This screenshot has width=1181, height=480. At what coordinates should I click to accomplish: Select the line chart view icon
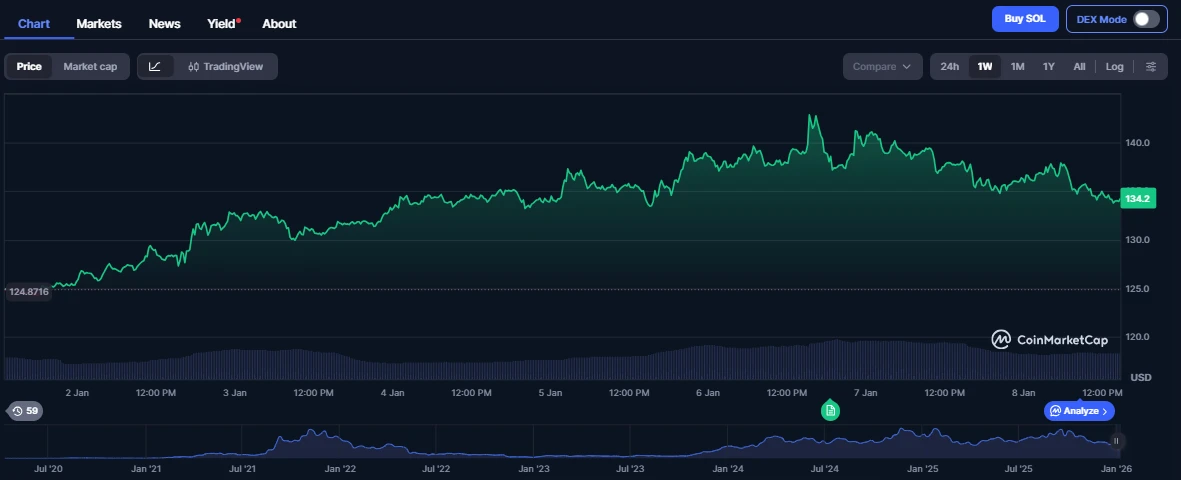(x=155, y=67)
